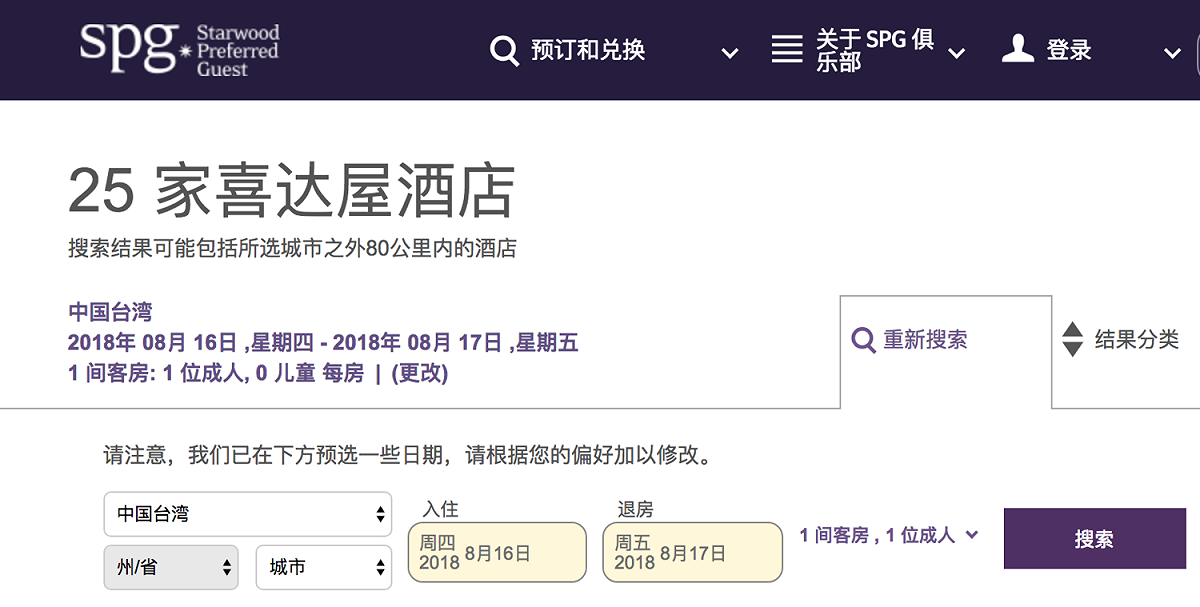Click the search magnifier icon beside 预订和兑换
This screenshot has width=1200, height=607.
[x=505, y=50]
